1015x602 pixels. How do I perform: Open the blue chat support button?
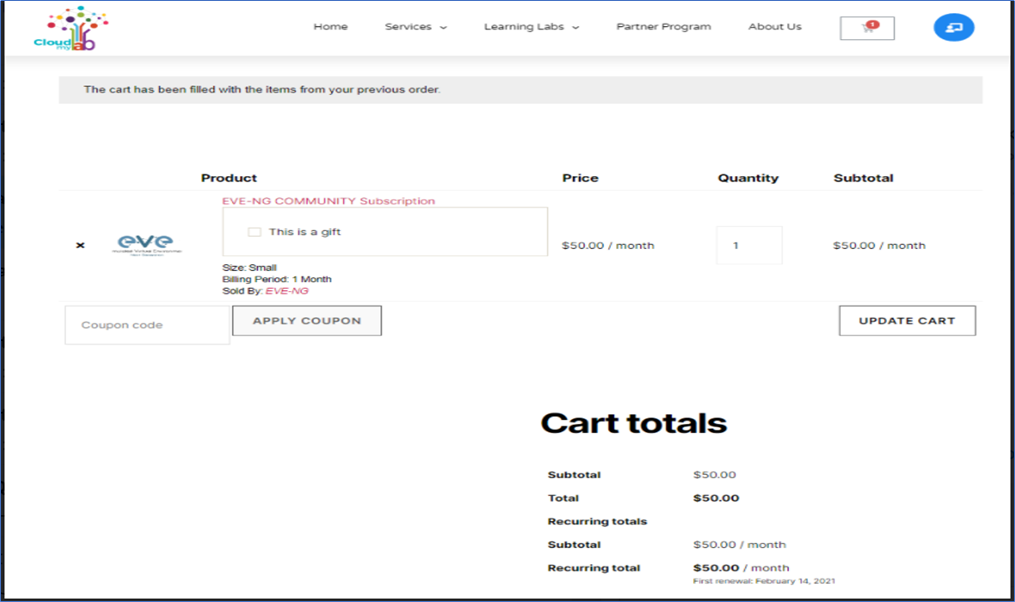pyautogui.click(x=954, y=27)
